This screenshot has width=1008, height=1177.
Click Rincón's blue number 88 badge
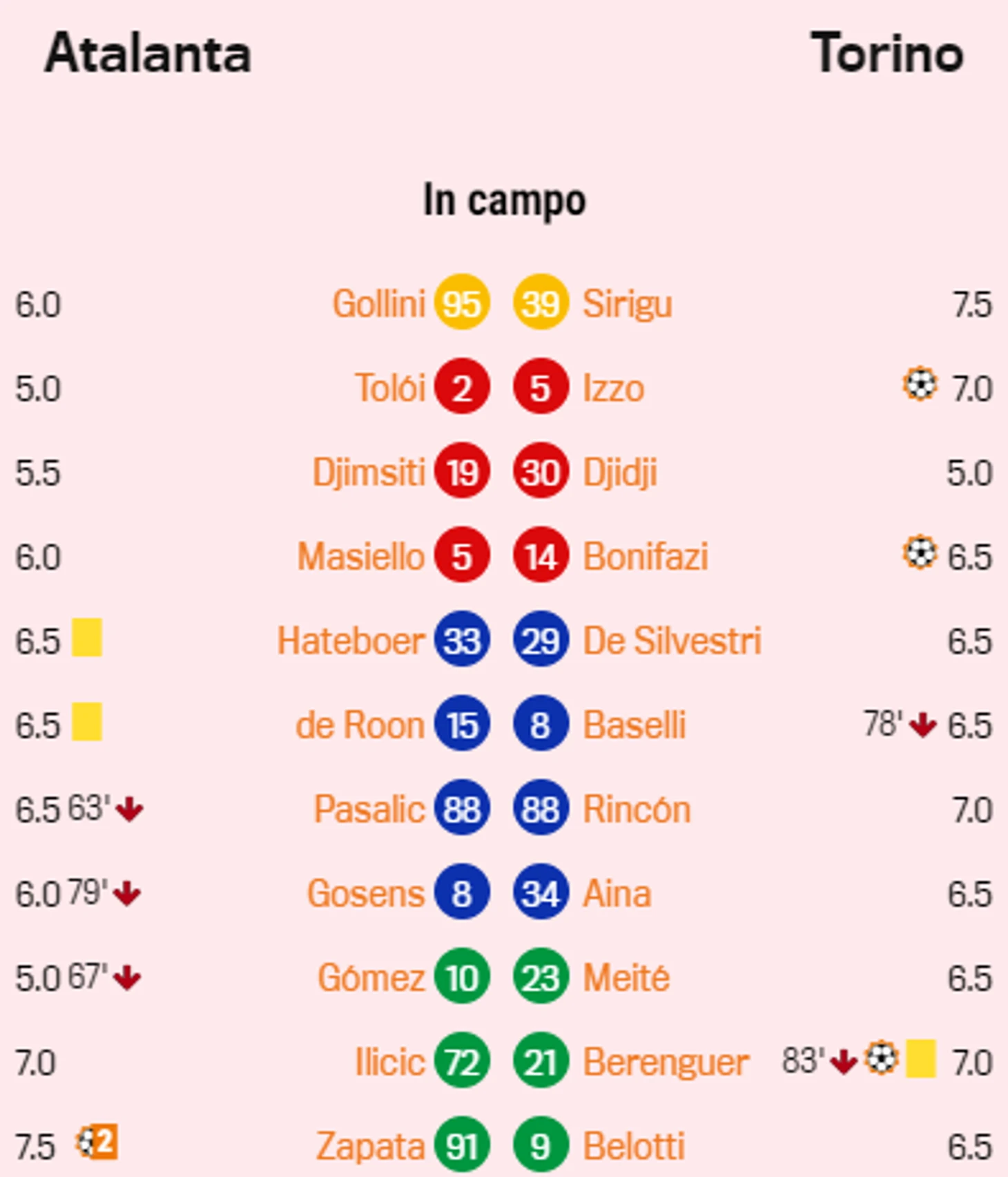(541, 807)
